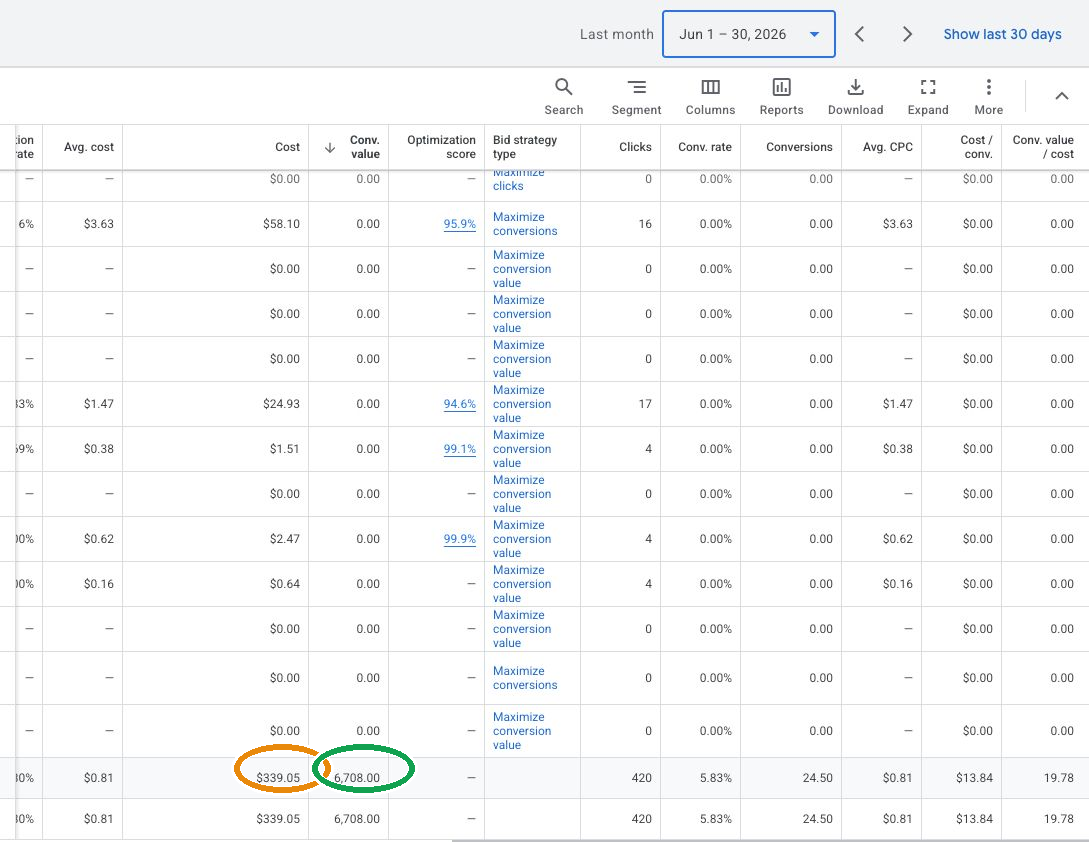The width and height of the screenshot is (1089, 842).
Task: Open the 94.6% optimization score link
Action: pos(460,404)
